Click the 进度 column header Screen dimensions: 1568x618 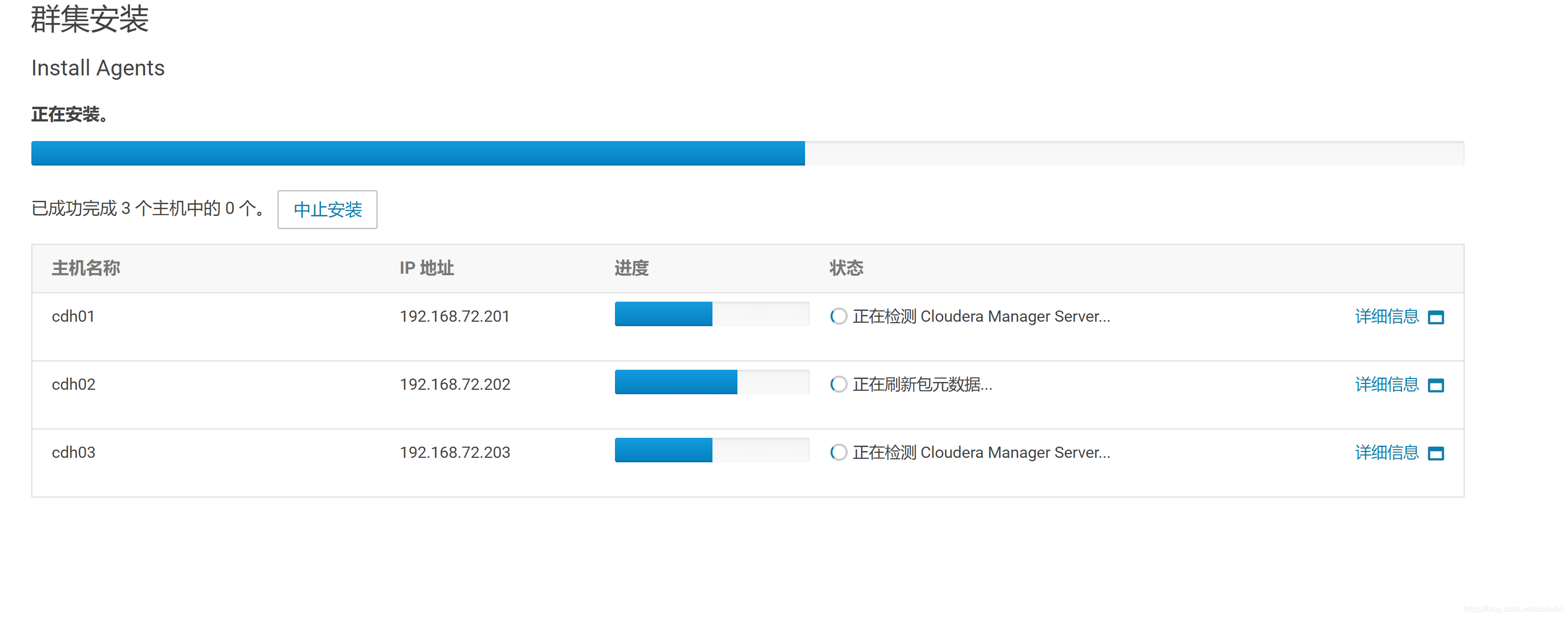(631, 268)
